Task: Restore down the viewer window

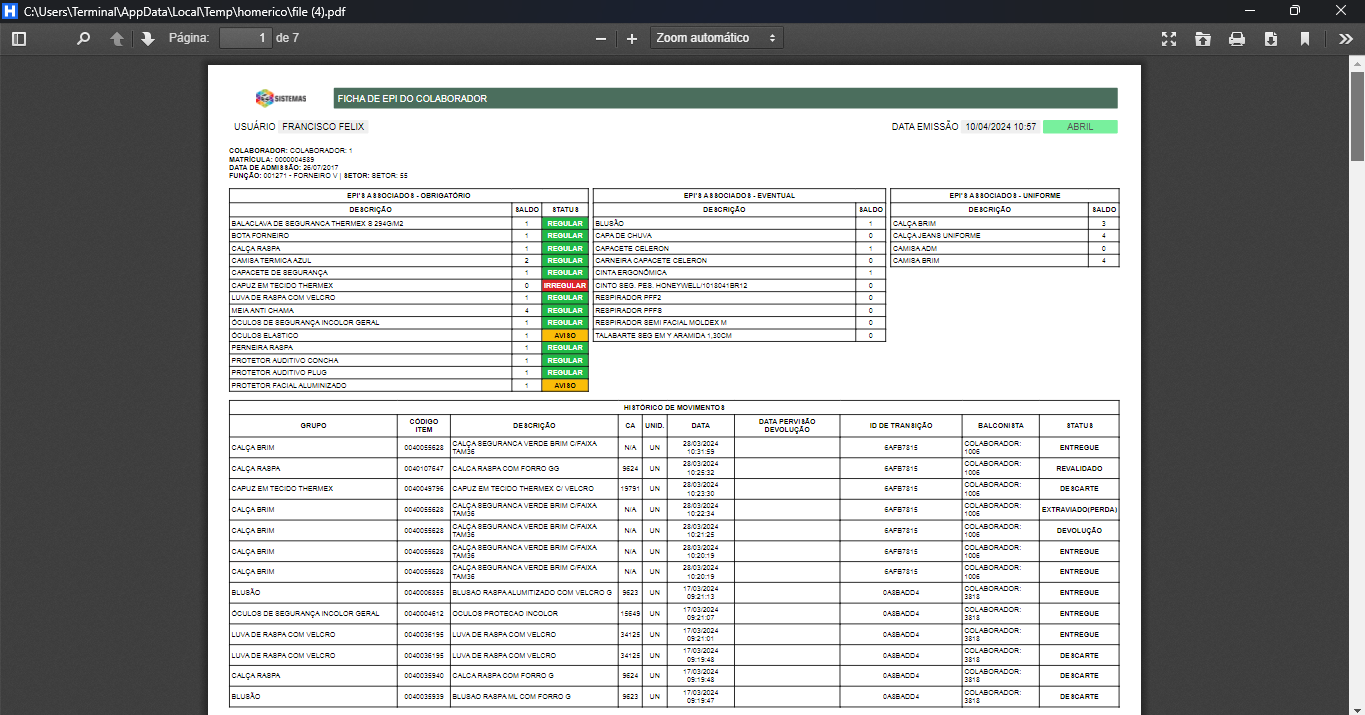Action: pos(1295,11)
